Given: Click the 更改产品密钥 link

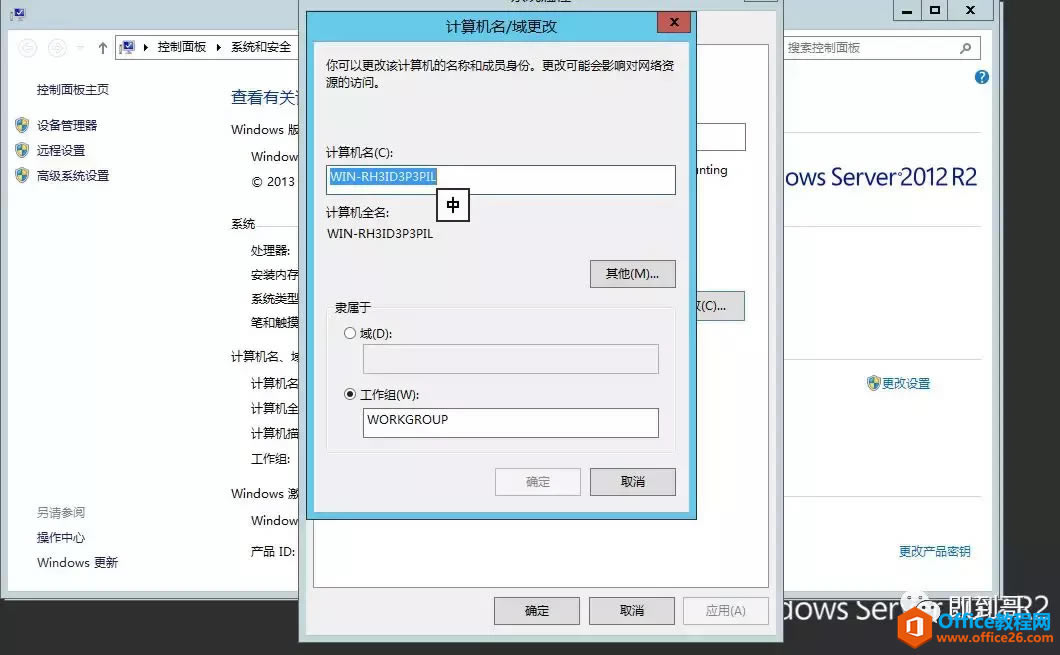Looking at the screenshot, I should (934, 551).
